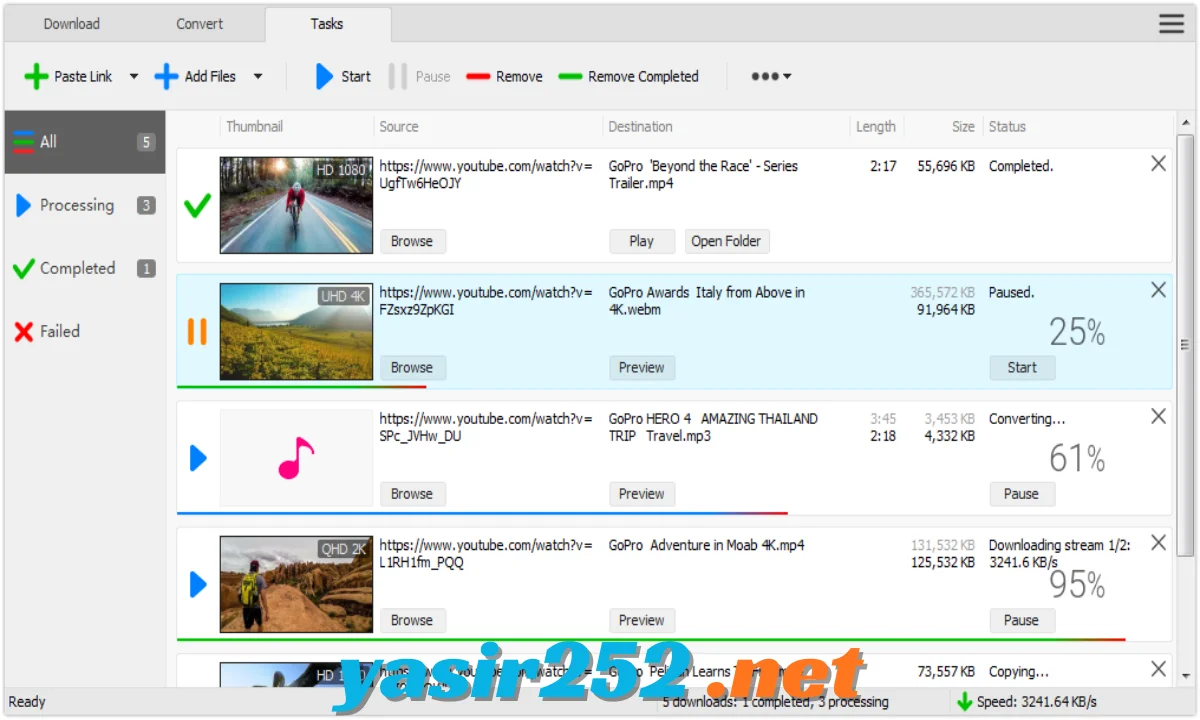This screenshot has height=720, width=1200.
Task: Browse source for Beyond the Race task
Action: [412, 241]
